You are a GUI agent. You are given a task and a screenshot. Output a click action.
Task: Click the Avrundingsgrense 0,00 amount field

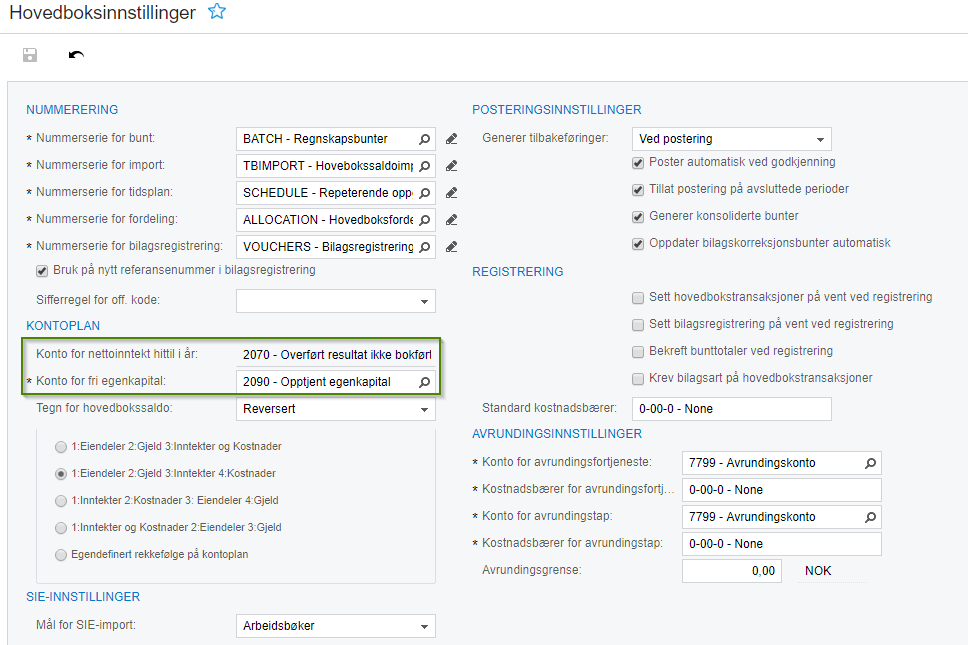point(732,571)
